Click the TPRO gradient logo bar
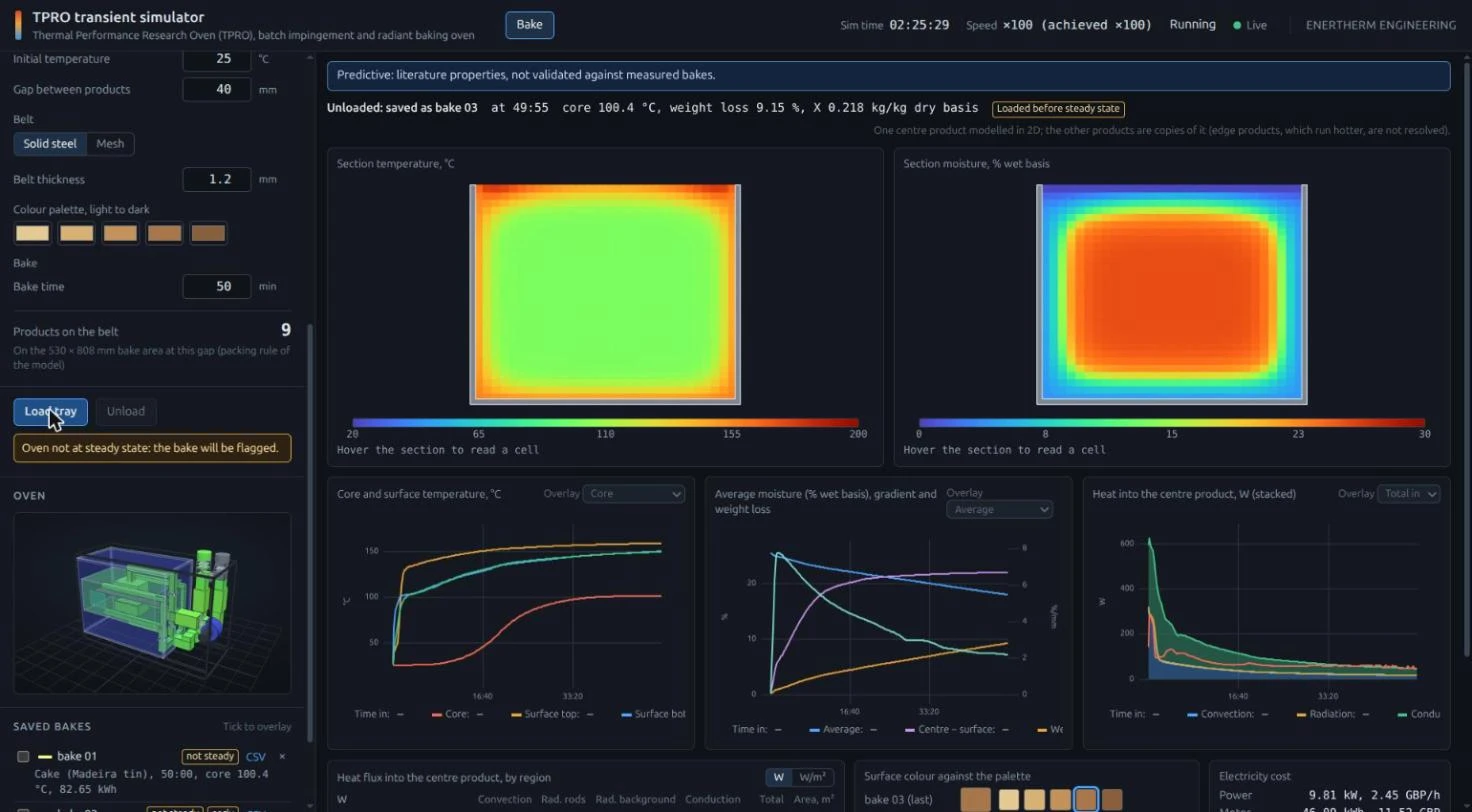Viewport: 1472px width, 812px height. [17, 25]
